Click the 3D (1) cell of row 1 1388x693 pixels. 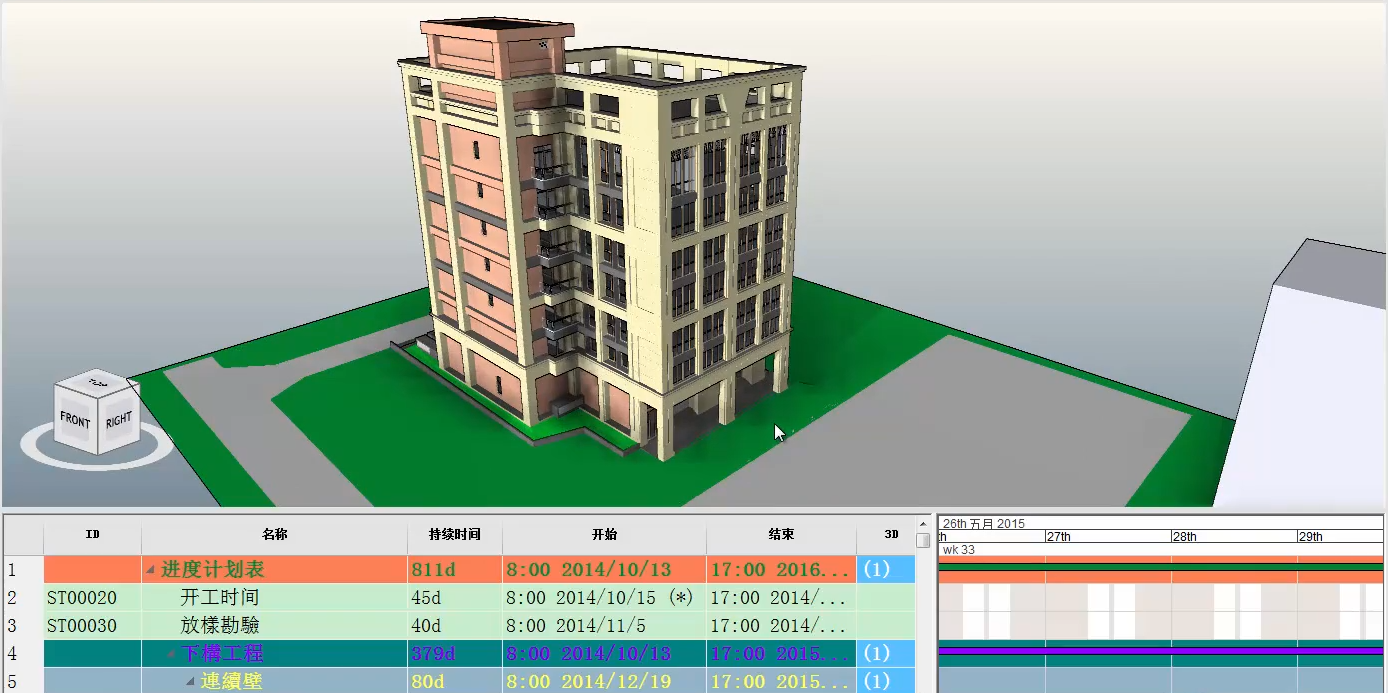pos(886,570)
